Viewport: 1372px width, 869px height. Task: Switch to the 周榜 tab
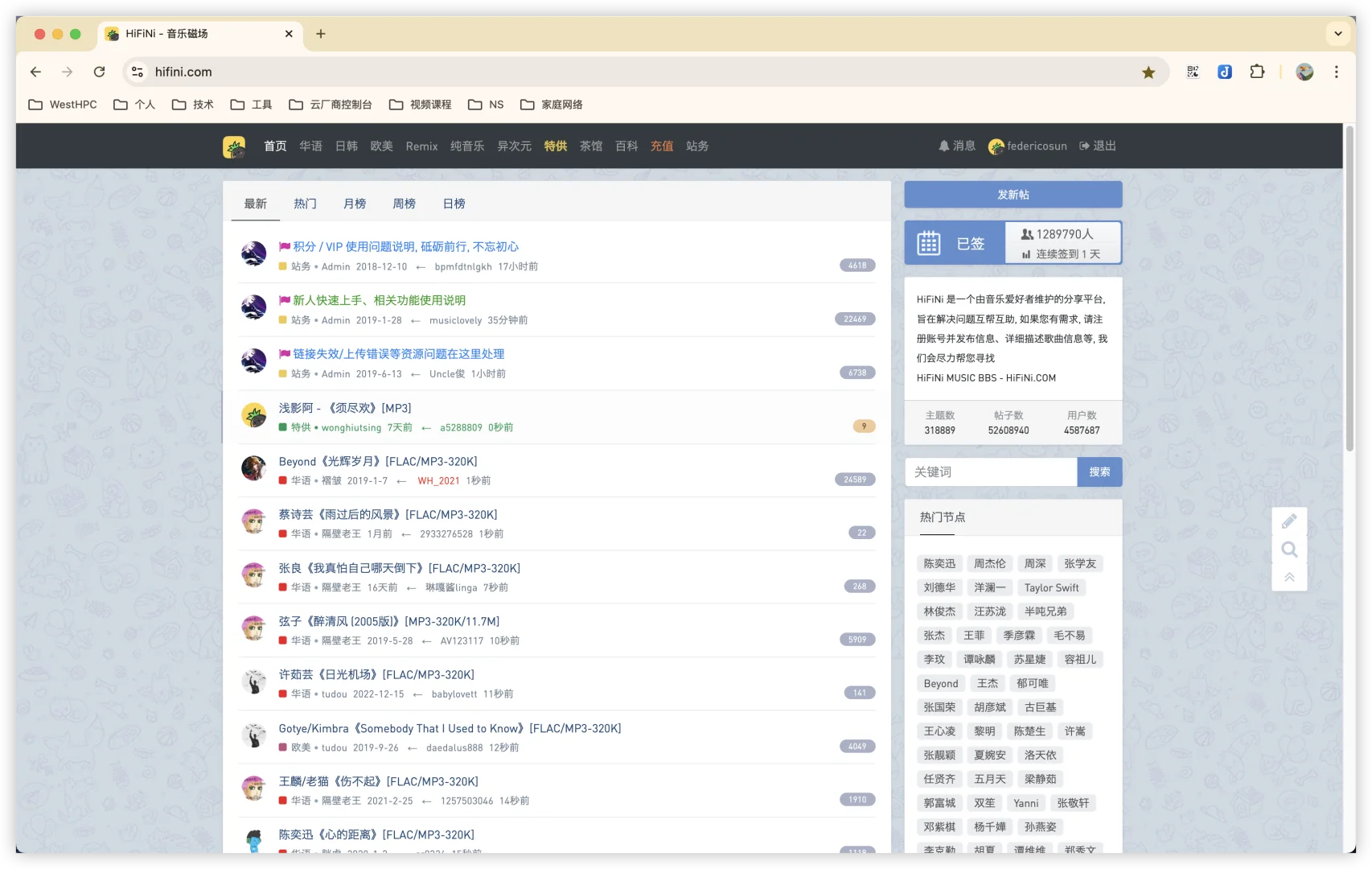405,204
